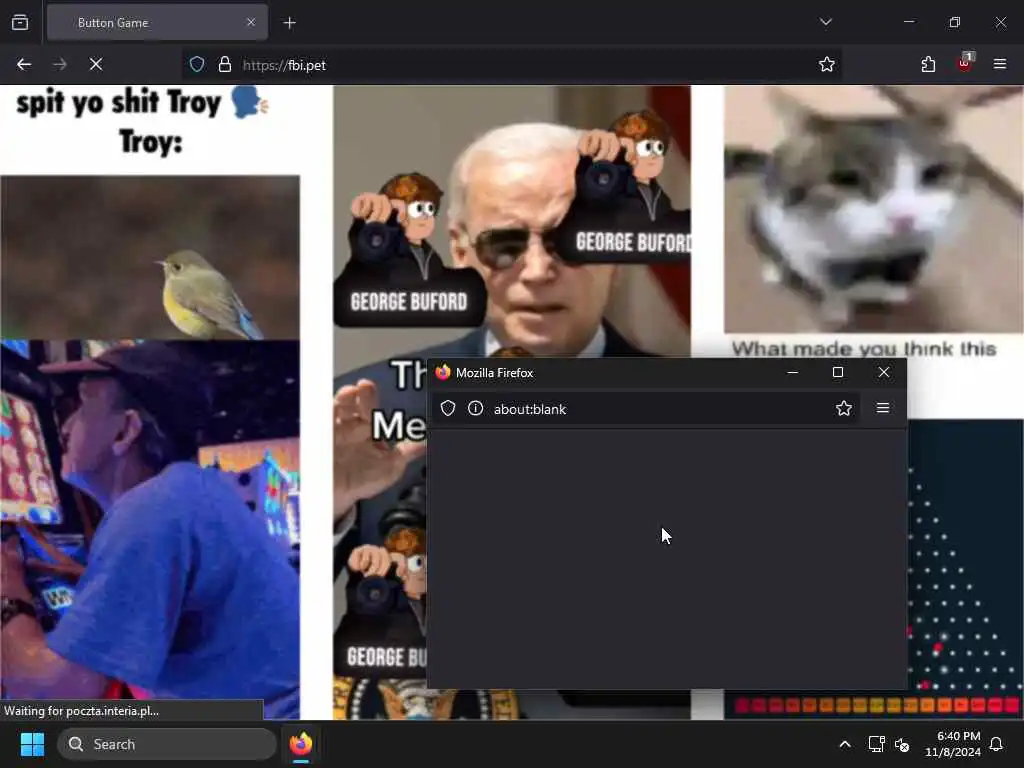Close the Button Game tab
The image size is (1024, 768).
(251, 23)
